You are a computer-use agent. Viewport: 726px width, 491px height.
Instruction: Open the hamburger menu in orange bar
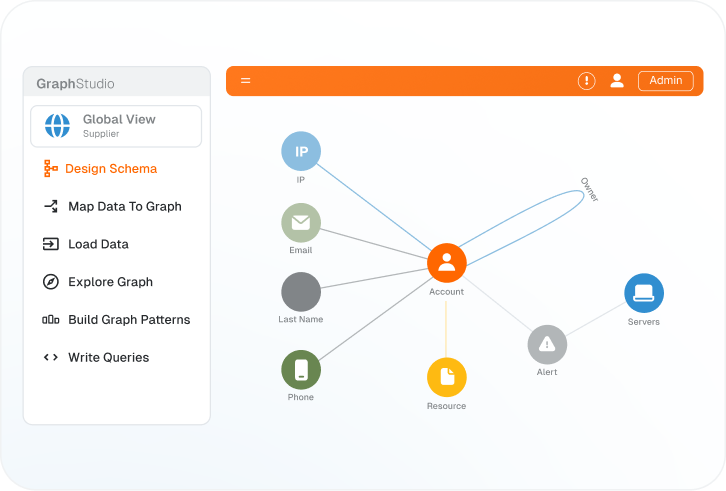tap(245, 81)
